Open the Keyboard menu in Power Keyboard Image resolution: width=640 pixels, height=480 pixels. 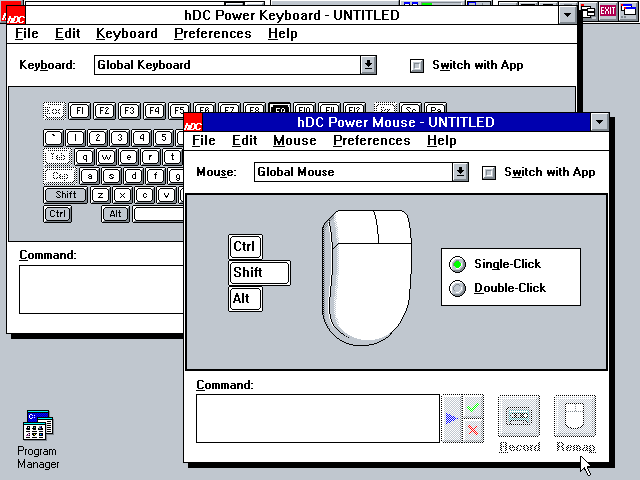(127, 33)
